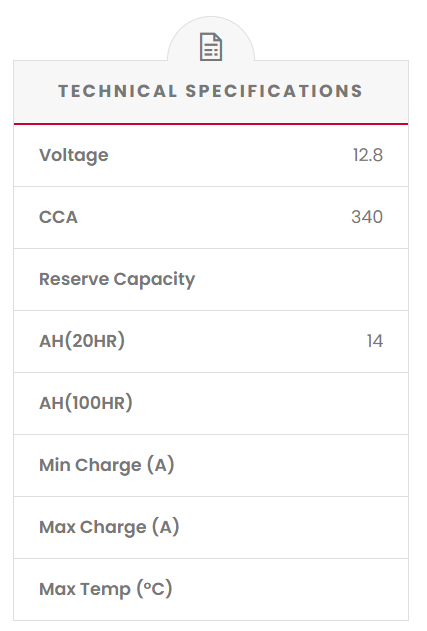Click the Technical Specifications heading
The image size is (427, 631).
point(211,91)
